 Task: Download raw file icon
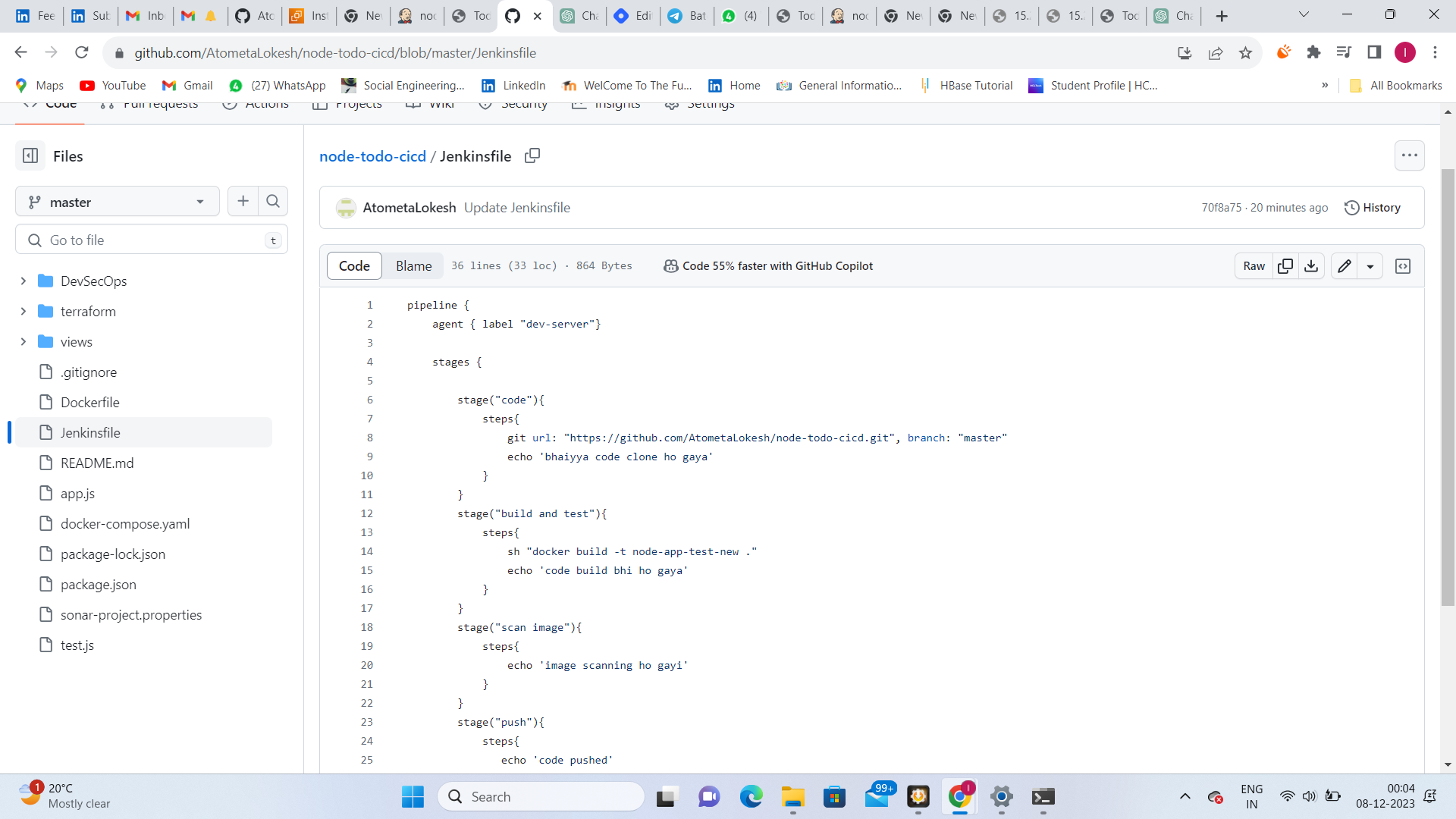[1311, 266]
